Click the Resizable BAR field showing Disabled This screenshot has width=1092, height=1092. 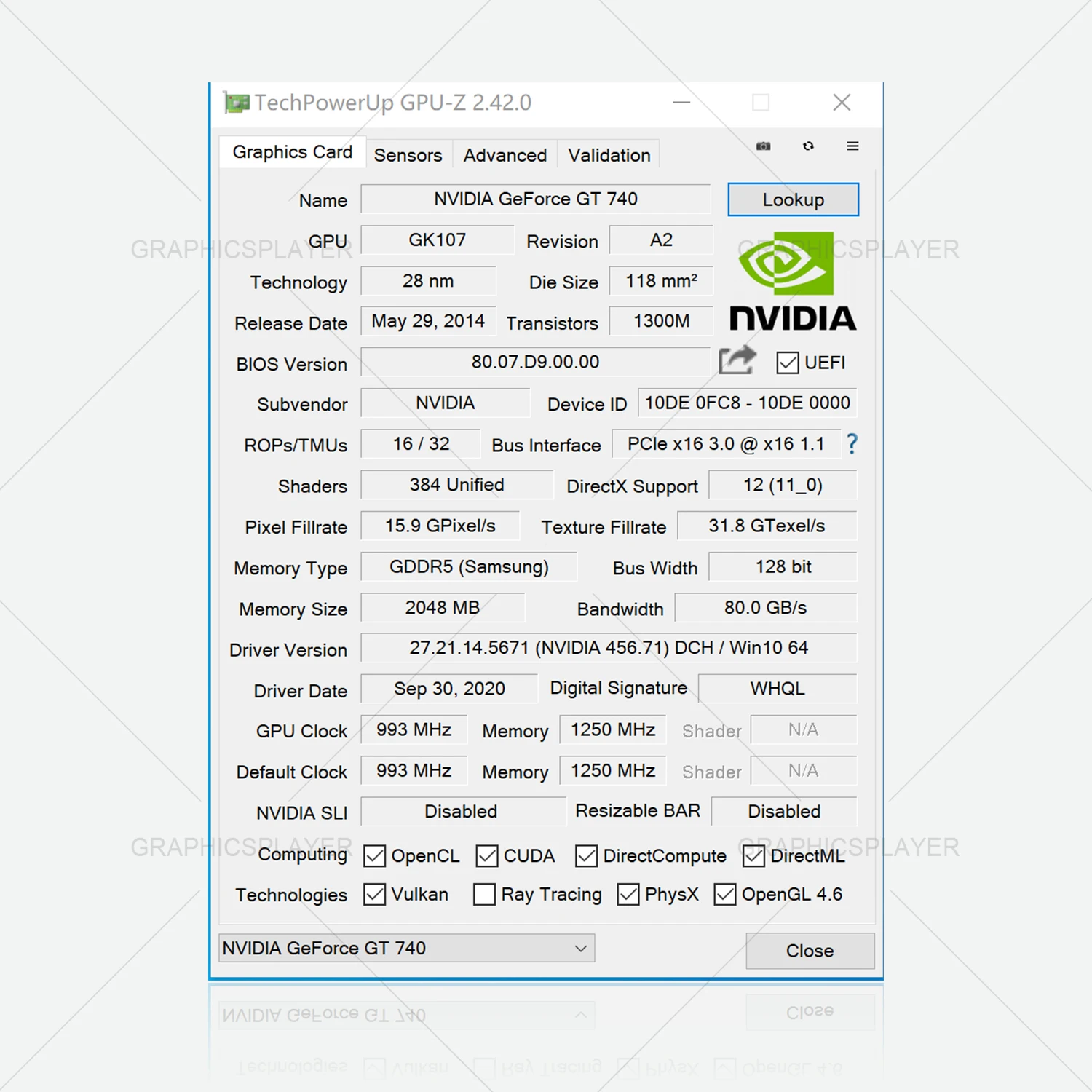coord(784,811)
